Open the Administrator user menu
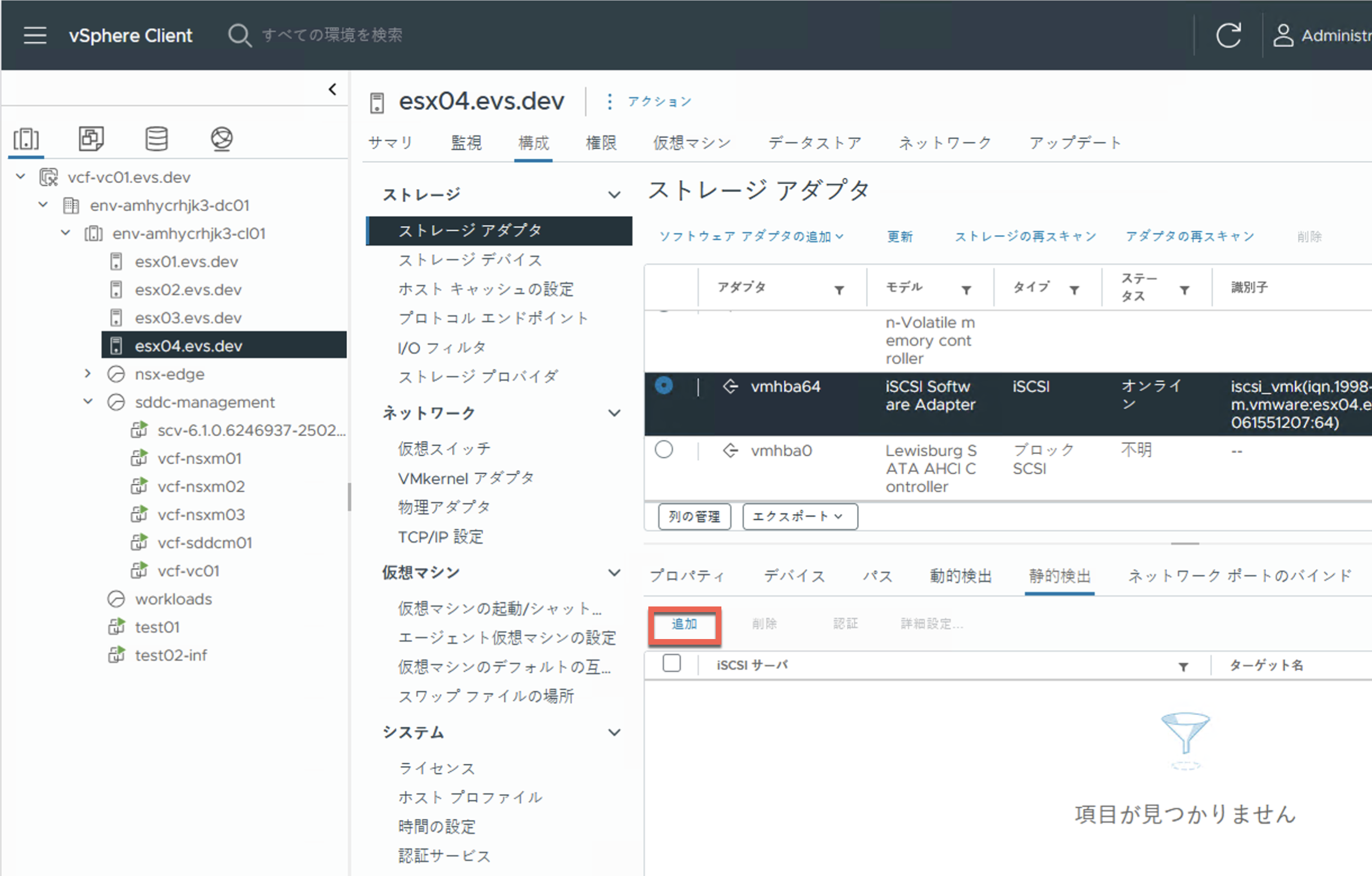The width and height of the screenshot is (1372, 876). (x=1322, y=35)
